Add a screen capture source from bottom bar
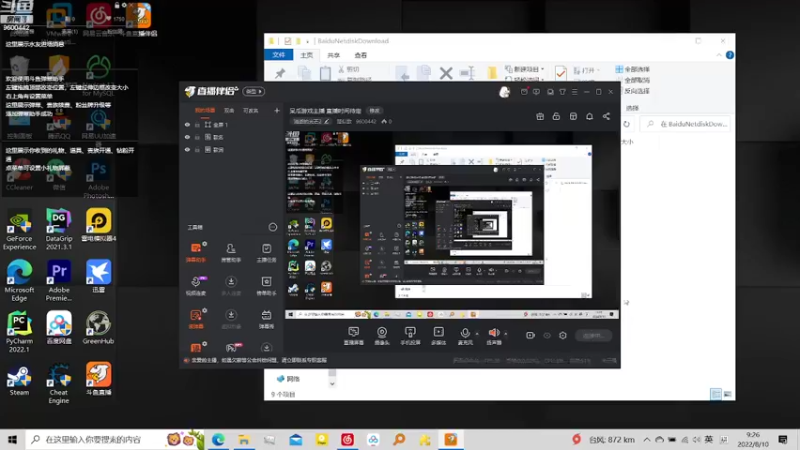Viewport: 800px width, 450px height. tap(354, 336)
